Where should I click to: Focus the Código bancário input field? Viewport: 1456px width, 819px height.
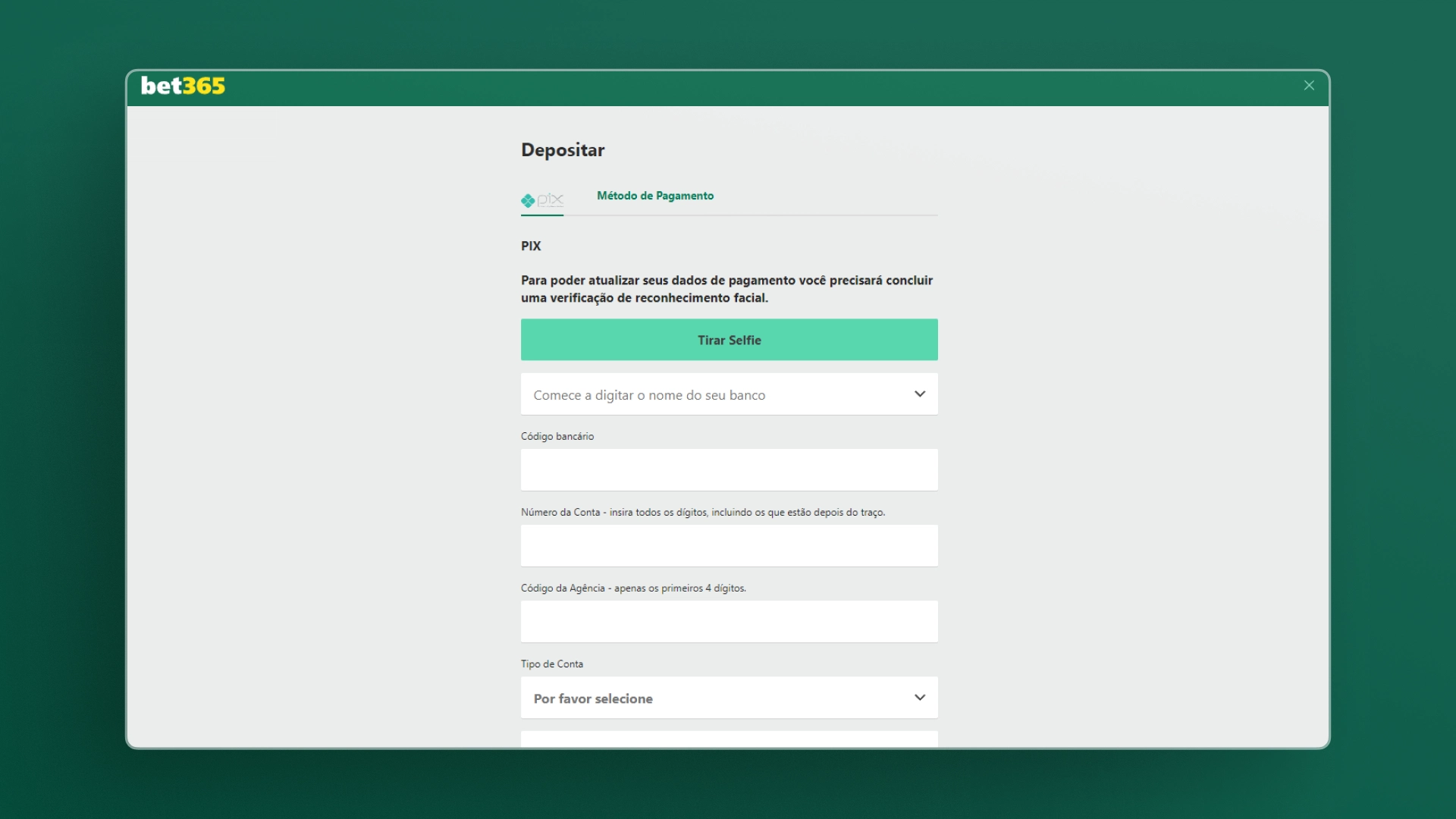point(730,470)
